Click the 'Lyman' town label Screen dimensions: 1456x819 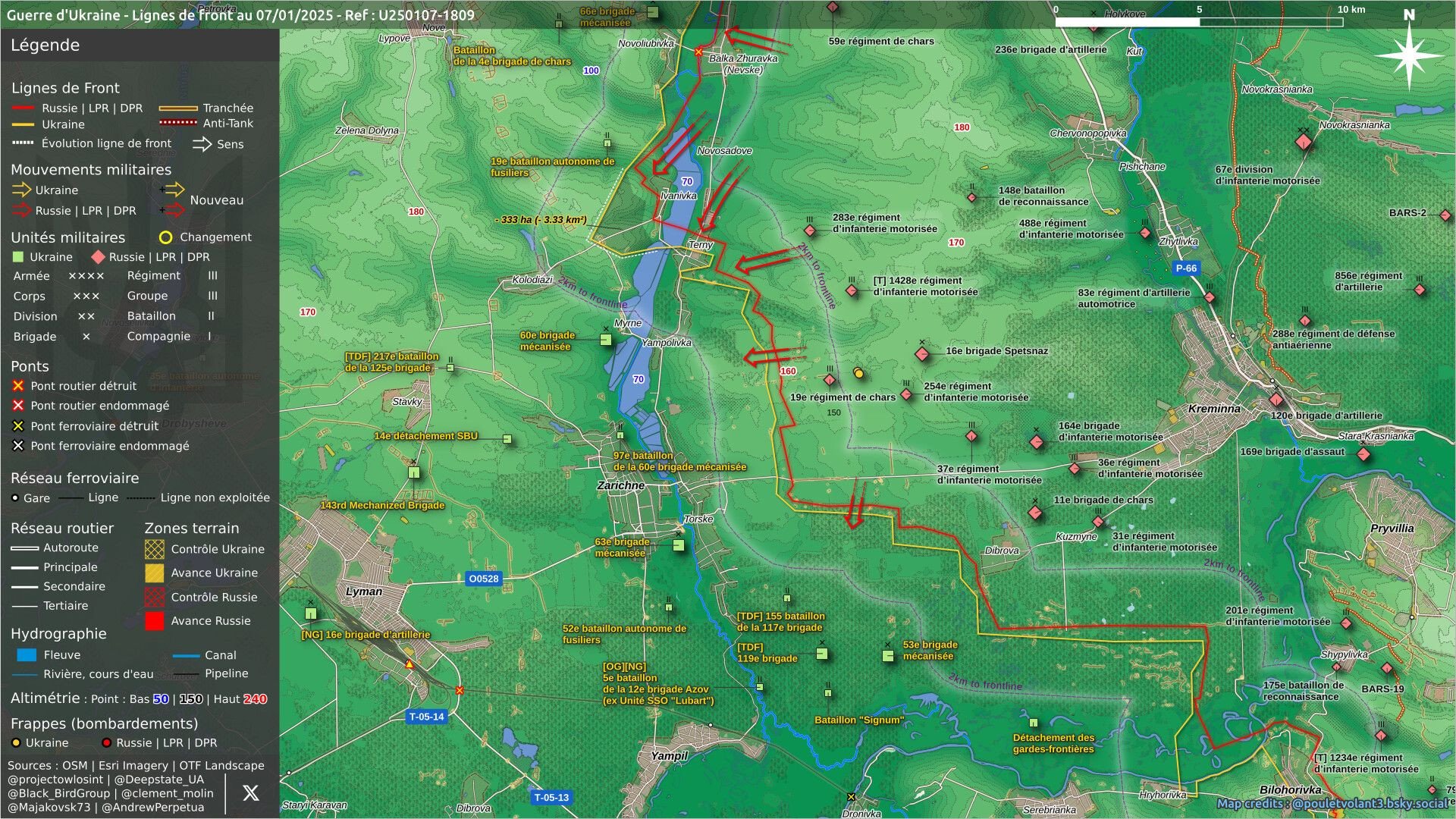click(x=364, y=591)
